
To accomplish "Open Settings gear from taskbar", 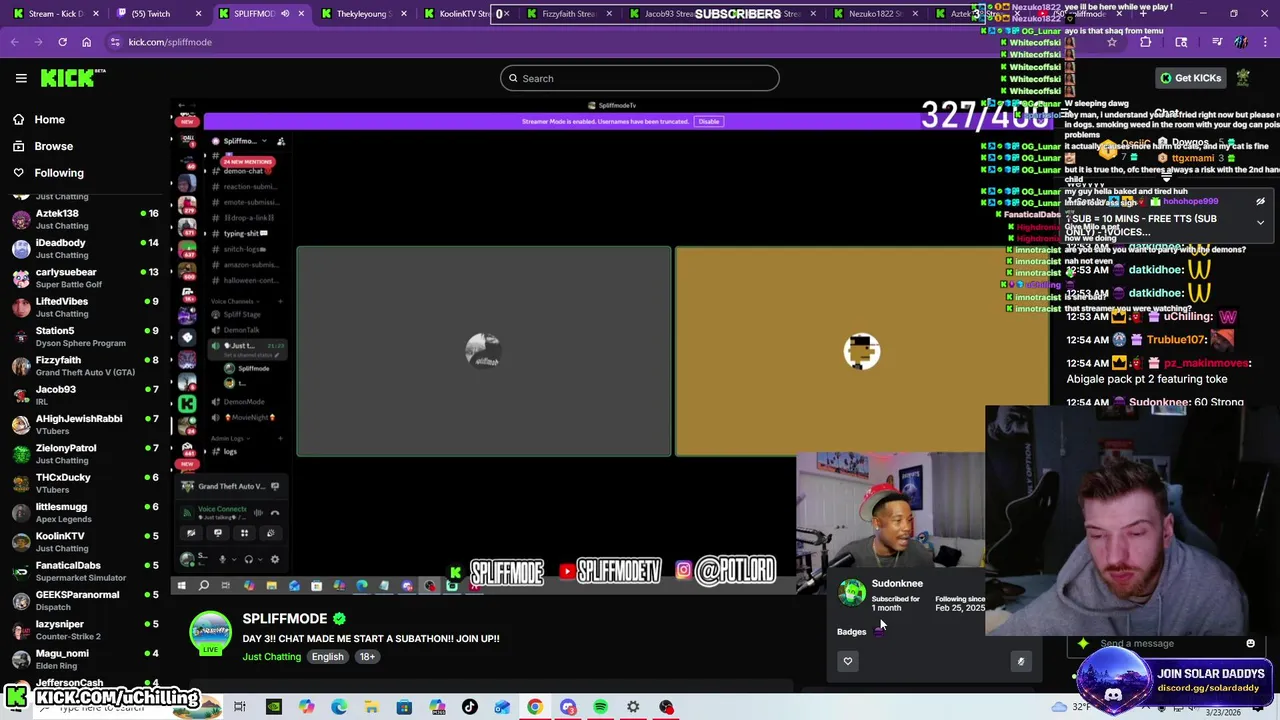I will tap(633, 707).
